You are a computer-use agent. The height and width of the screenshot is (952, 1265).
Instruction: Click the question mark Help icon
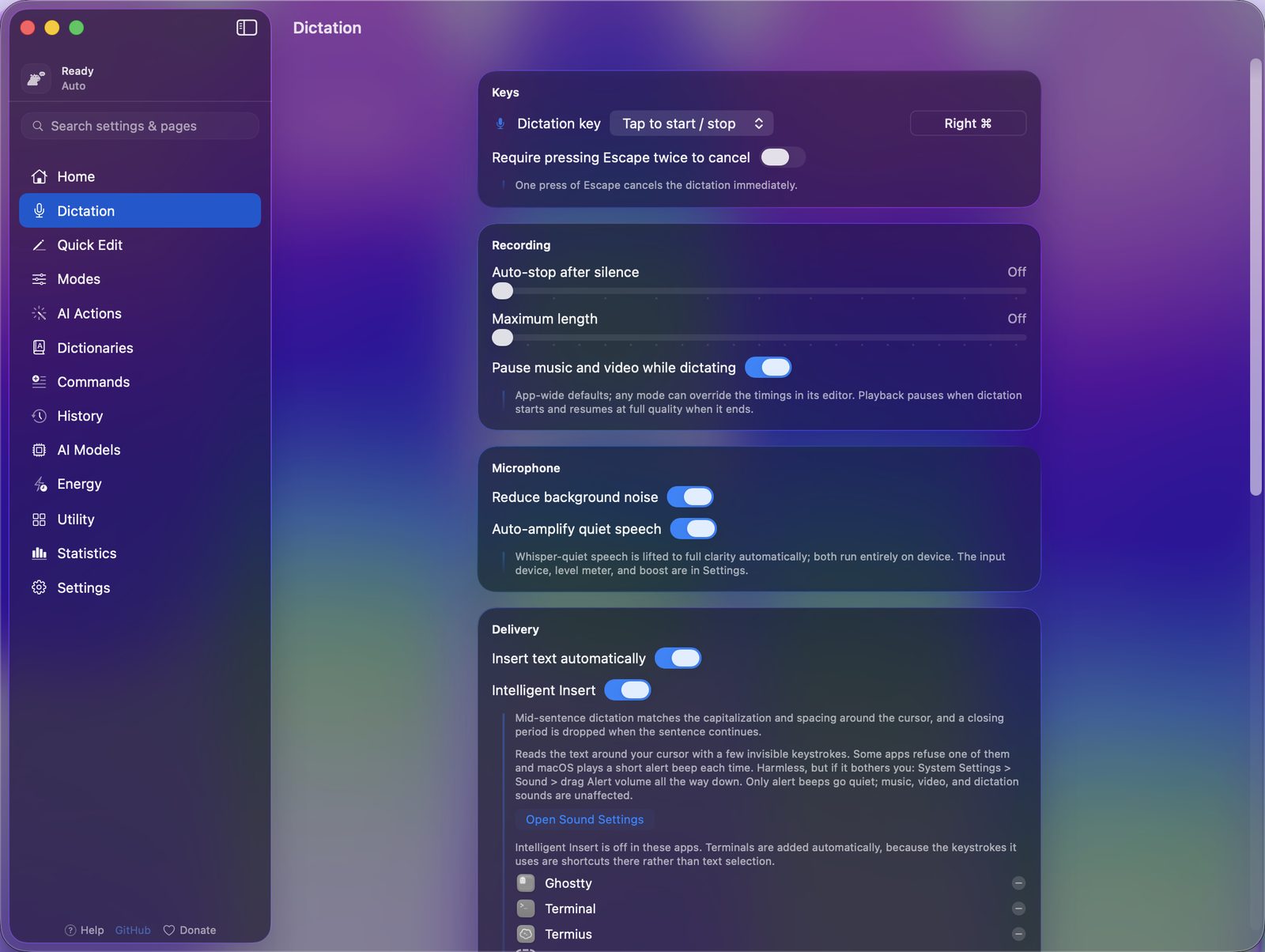70,930
